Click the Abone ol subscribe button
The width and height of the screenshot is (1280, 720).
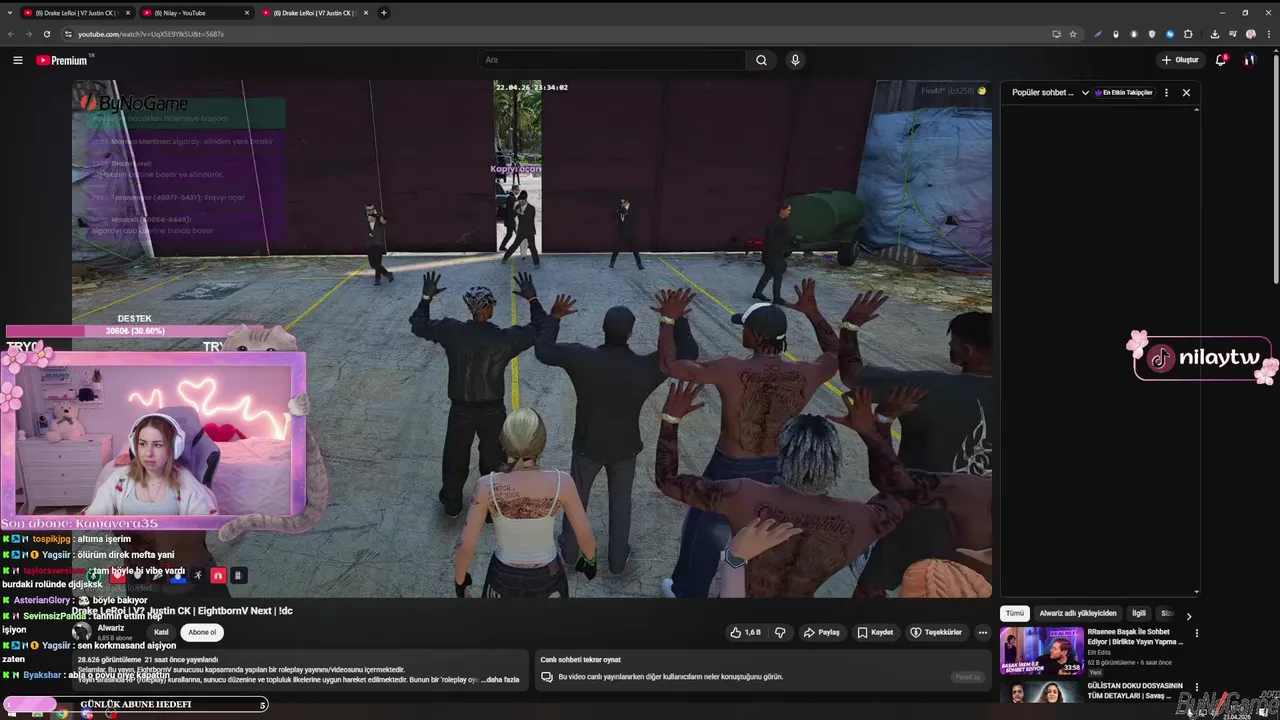[x=202, y=632]
